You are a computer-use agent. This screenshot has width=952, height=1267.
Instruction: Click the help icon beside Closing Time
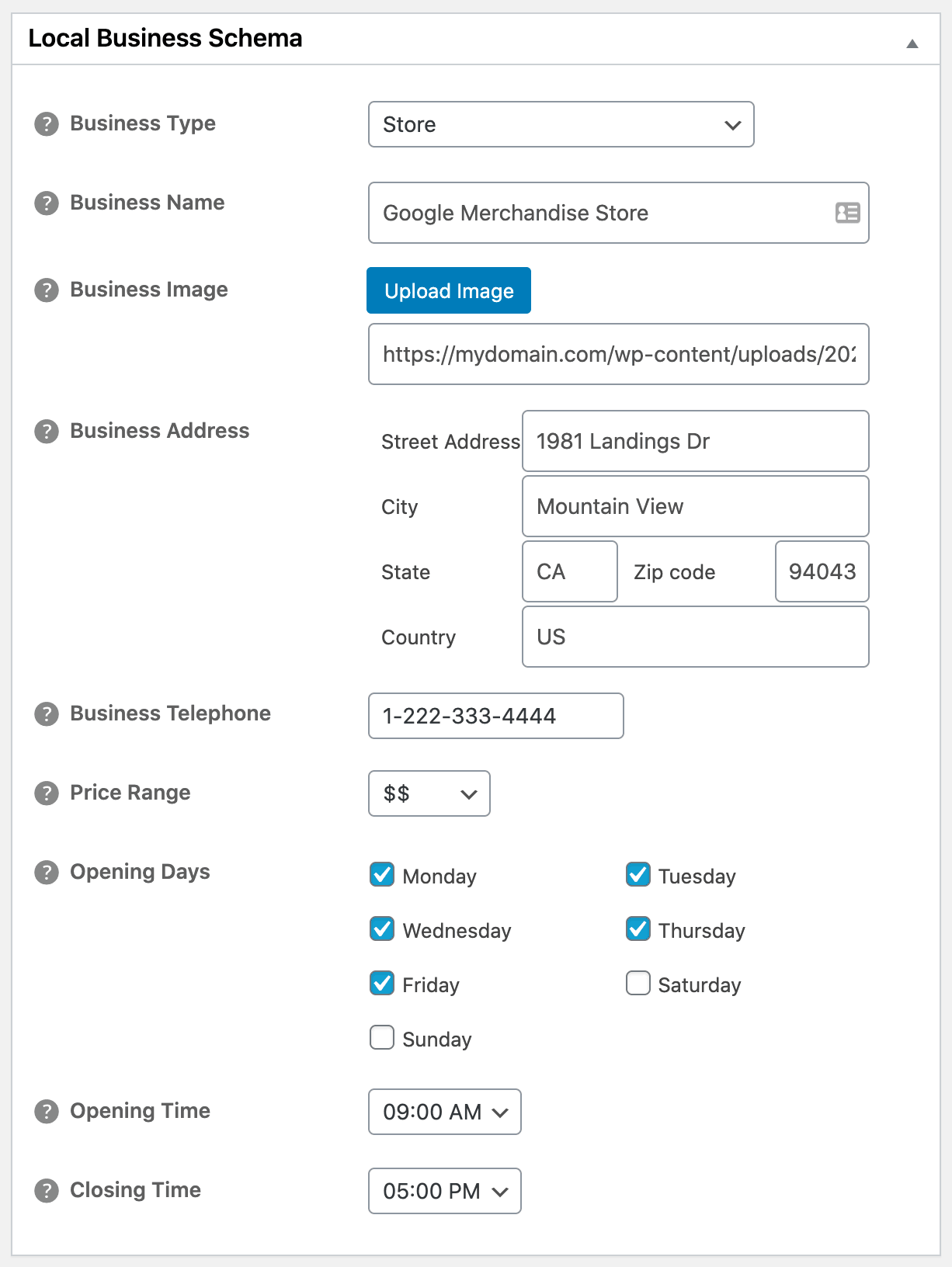47,1191
